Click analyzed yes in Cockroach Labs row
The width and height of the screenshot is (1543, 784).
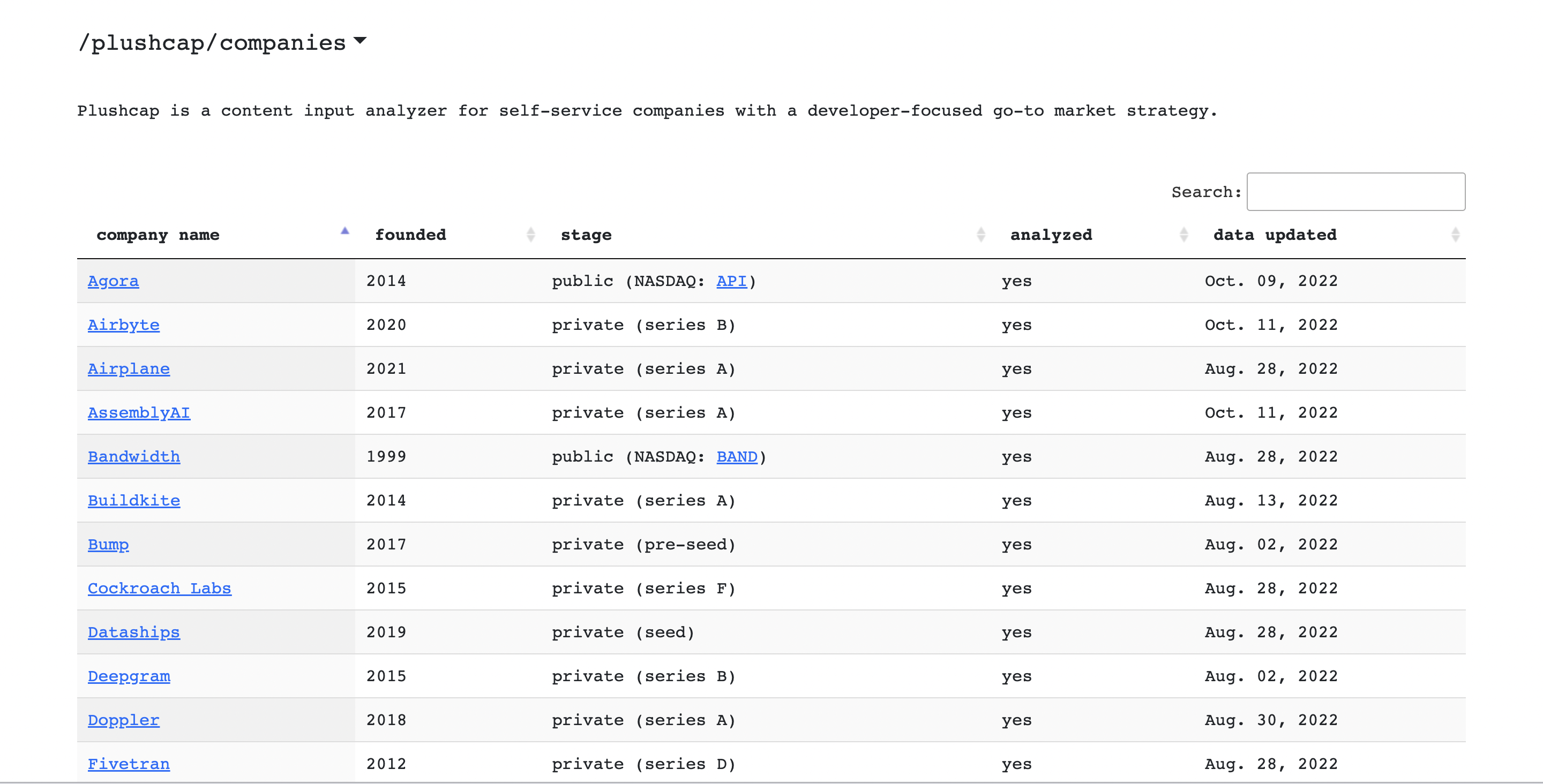[x=1016, y=589]
